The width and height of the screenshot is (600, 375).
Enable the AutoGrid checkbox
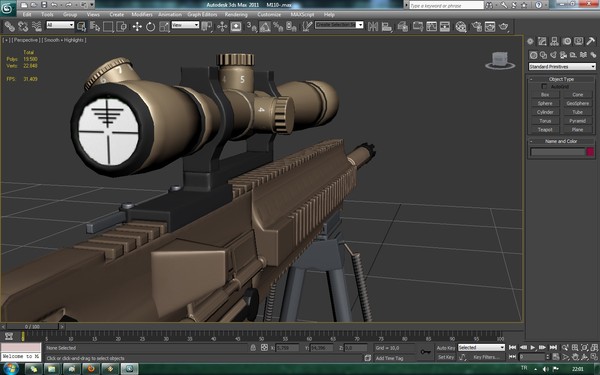[544, 87]
